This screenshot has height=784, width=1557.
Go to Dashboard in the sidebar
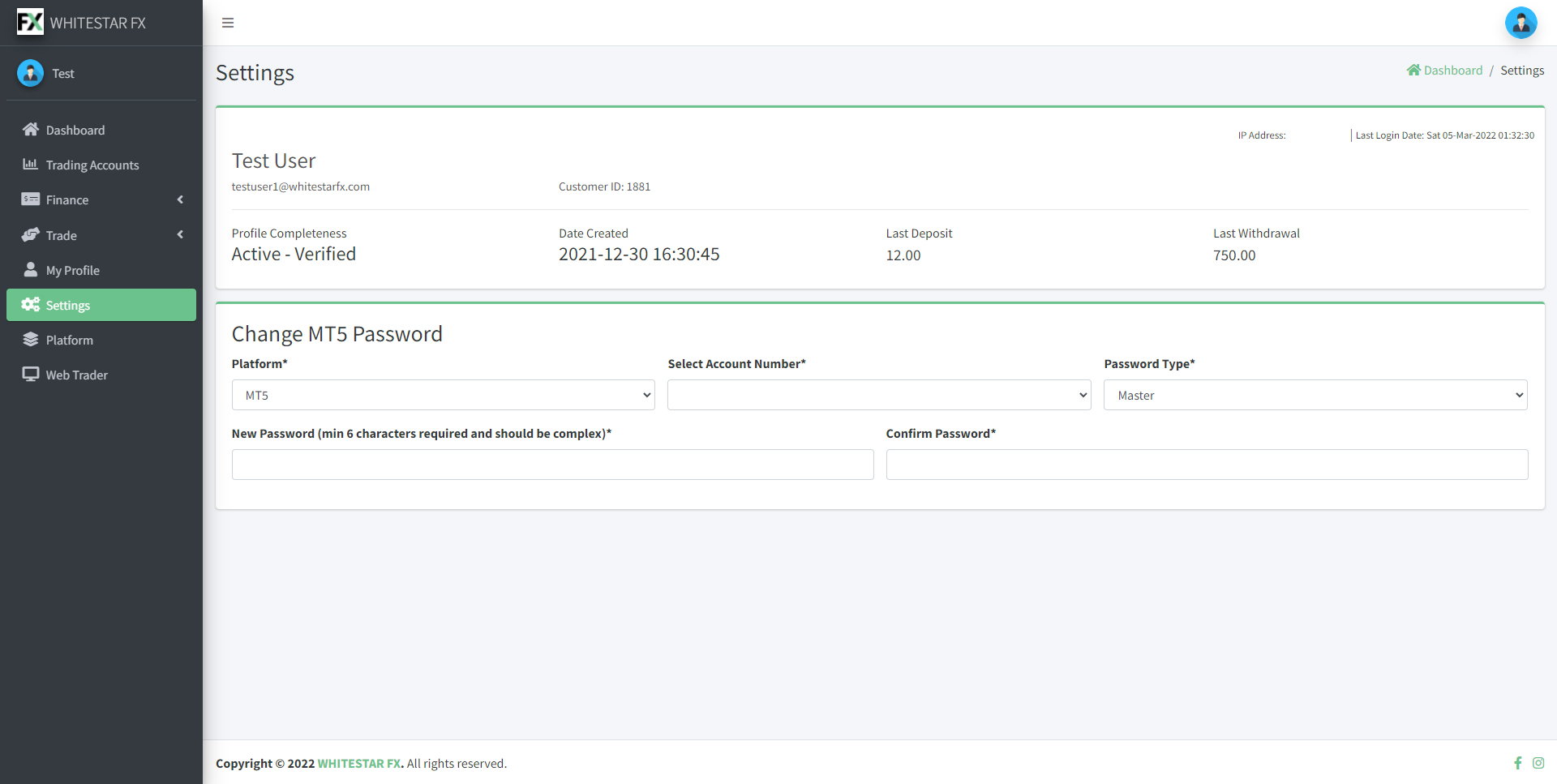[x=101, y=130]
